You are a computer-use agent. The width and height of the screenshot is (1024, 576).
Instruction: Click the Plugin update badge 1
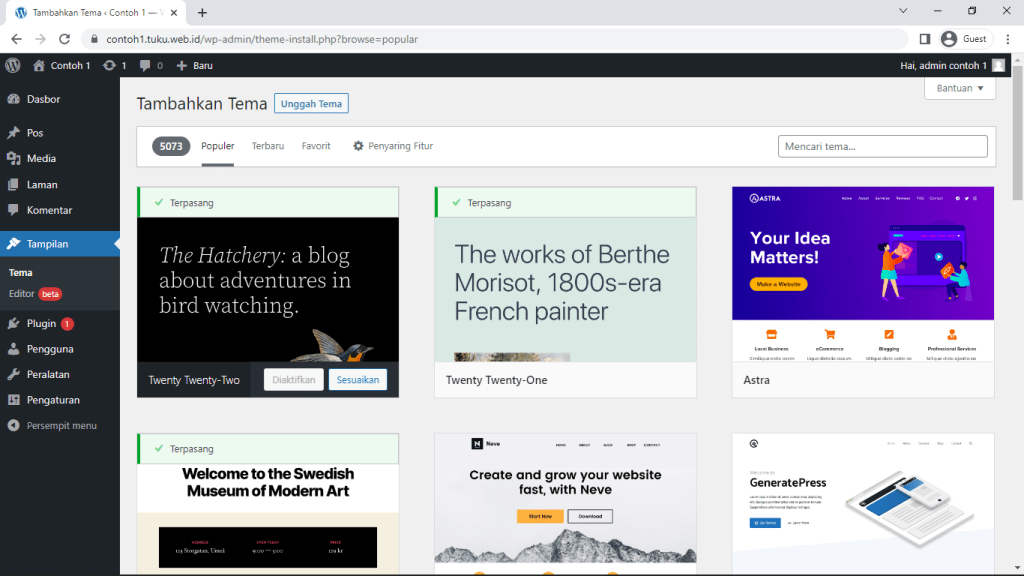coord(67,323)
